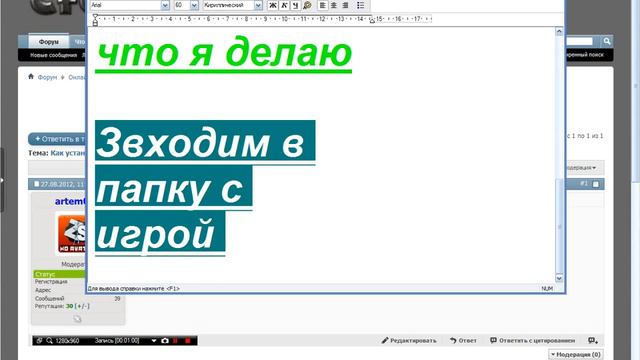Click the user avatar image

coord(71,233)
